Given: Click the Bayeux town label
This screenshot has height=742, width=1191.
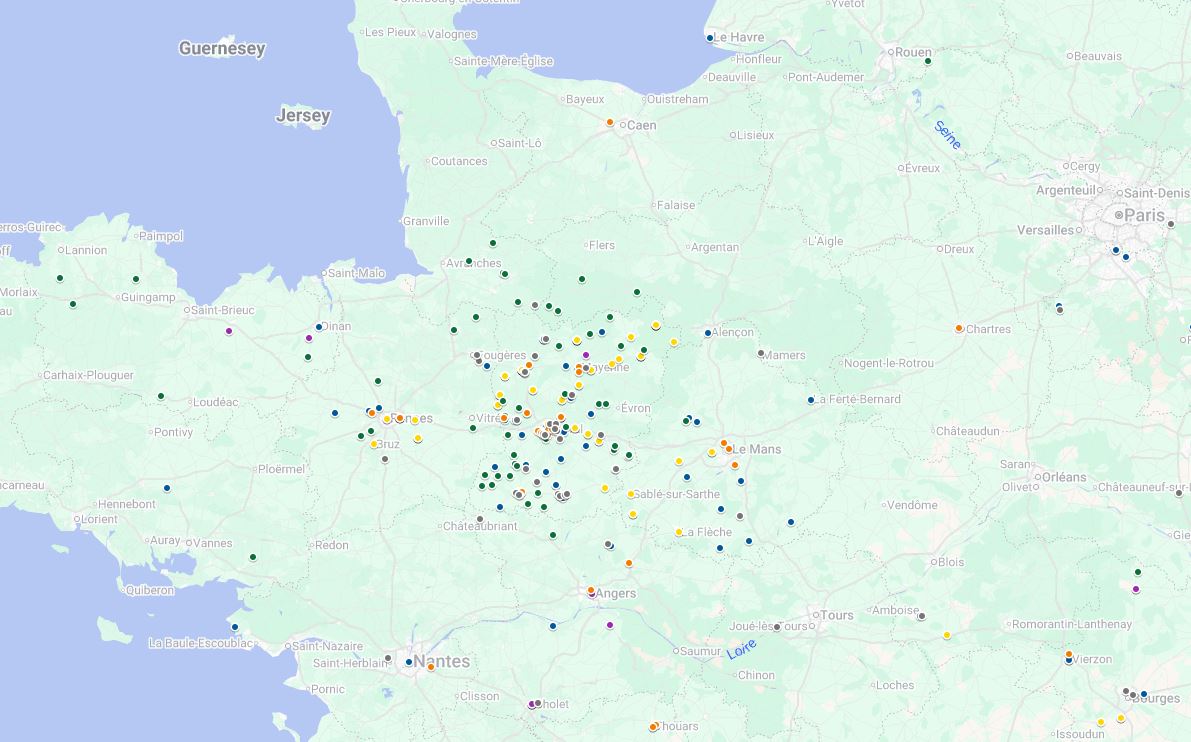Looking at the screenshot, I should point(585,99).
